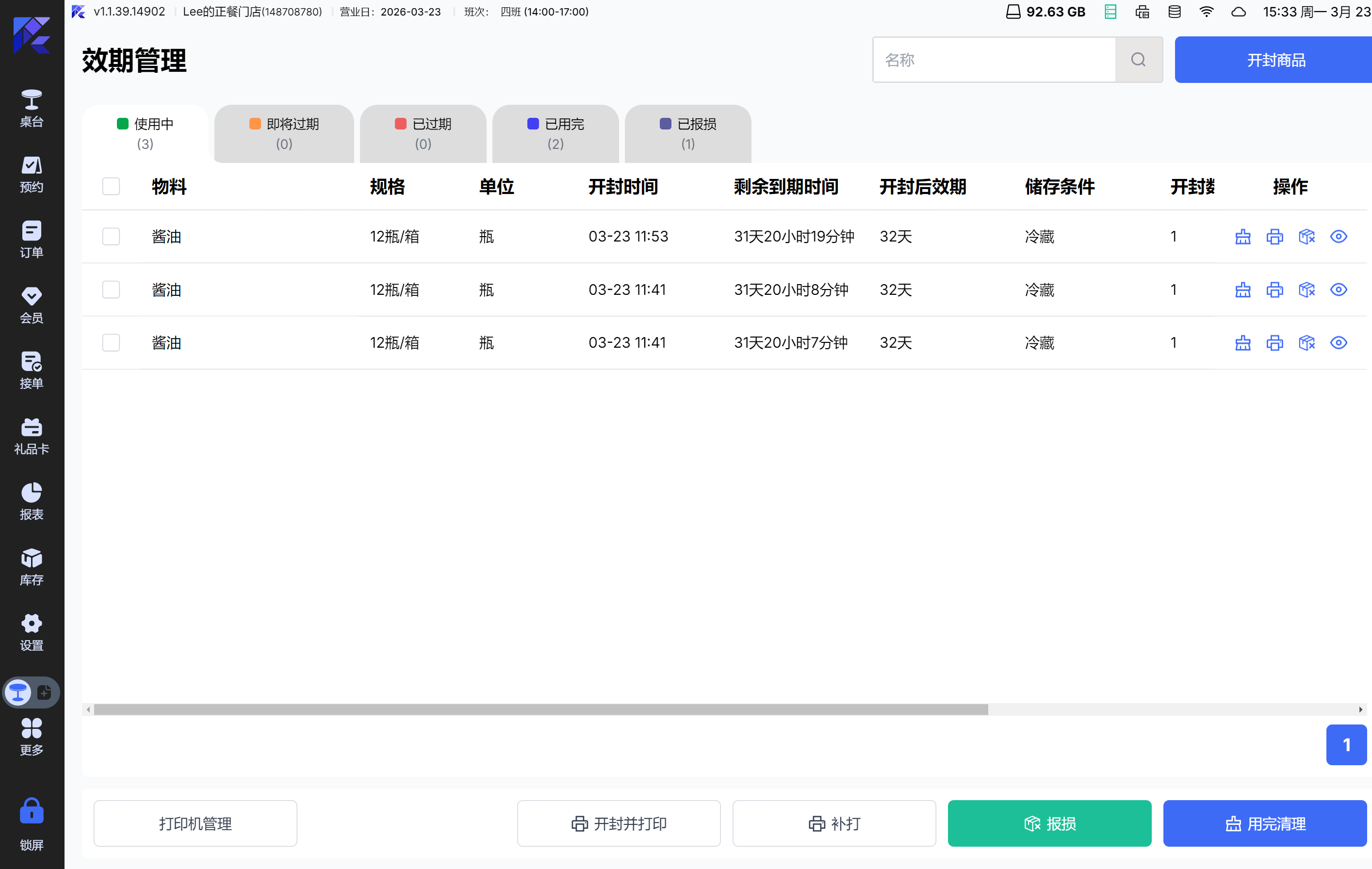1372x869 pixels.
Task: Open the 桌台 table section in sidebar
Action: pos(32,108)
